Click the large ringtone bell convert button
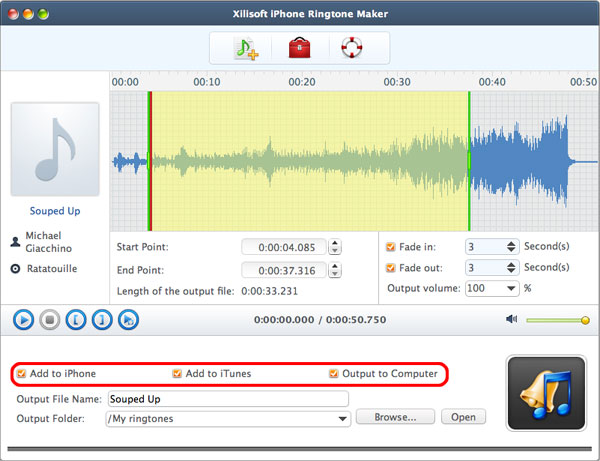600x461 pixels. pos(546,393)
